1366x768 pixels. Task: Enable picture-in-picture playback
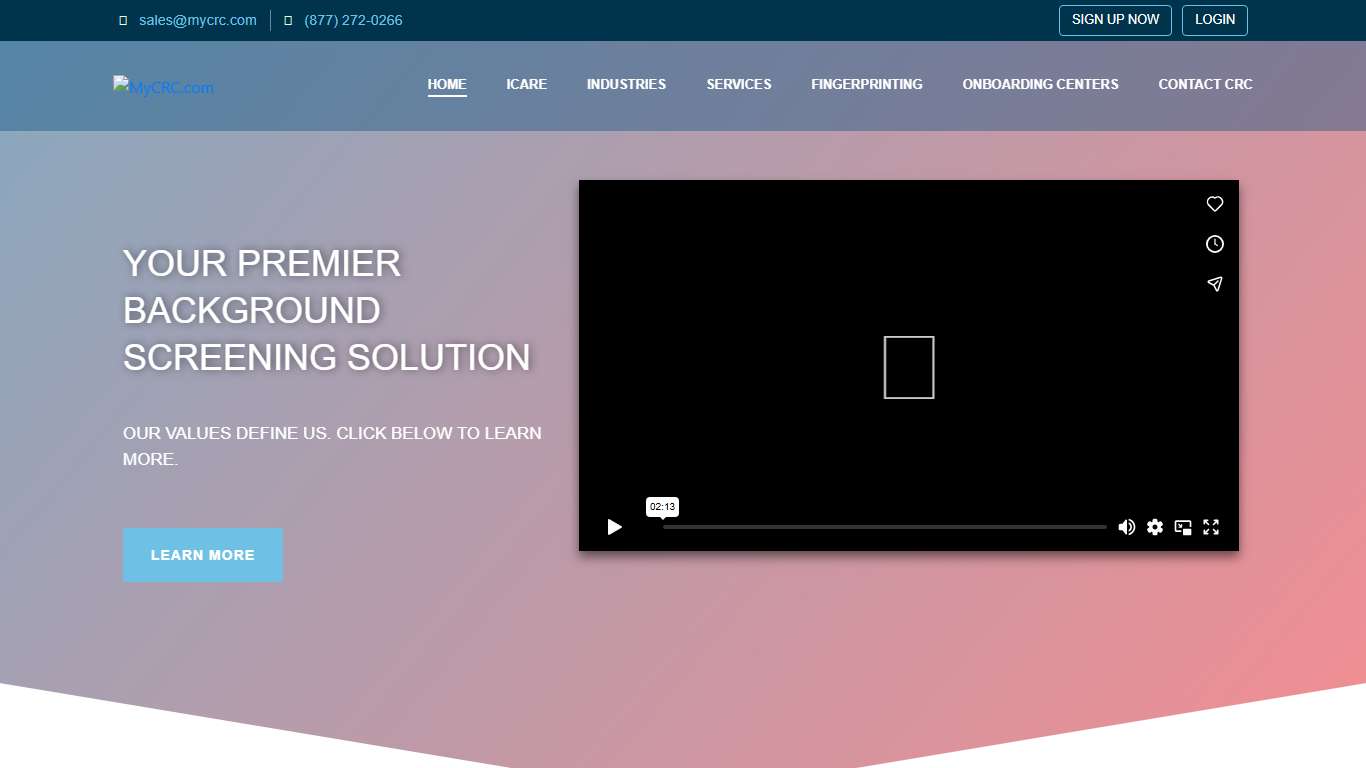click(1183, 527)
